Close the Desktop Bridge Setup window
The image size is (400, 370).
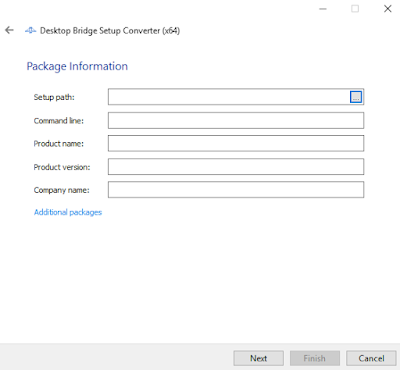pos(388,9)
